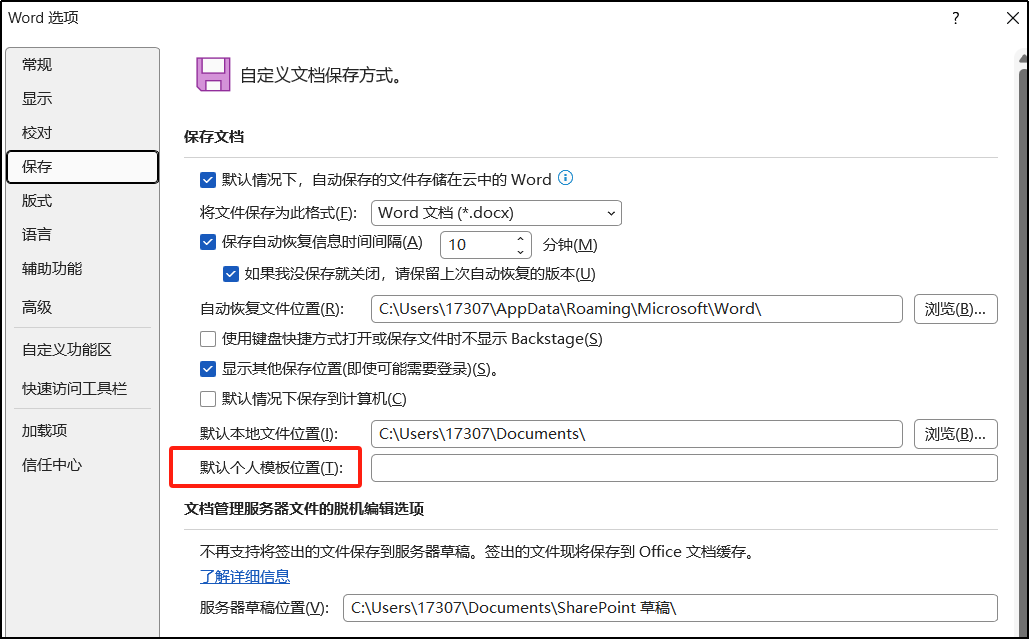Click the 自动恢复文件位置 path field
1029x639 pixels.
click(x=637, y=309)
